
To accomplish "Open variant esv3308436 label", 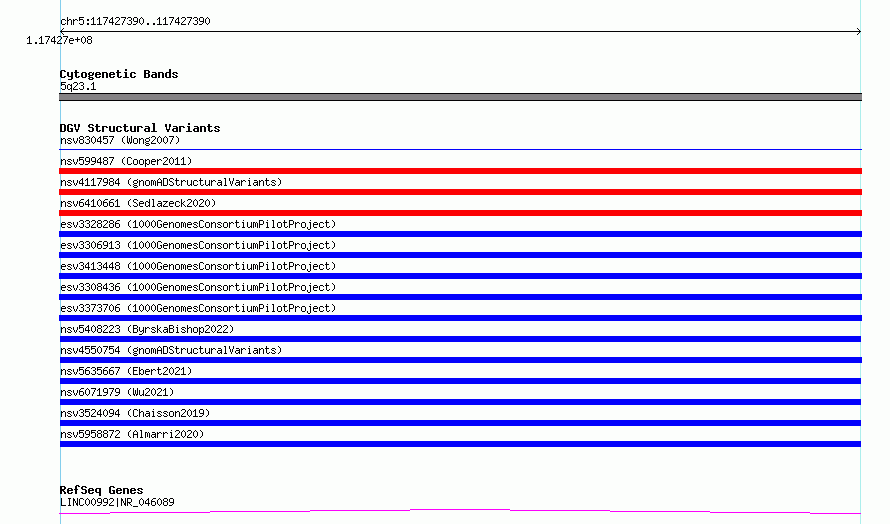I will (x=198, y=287).
